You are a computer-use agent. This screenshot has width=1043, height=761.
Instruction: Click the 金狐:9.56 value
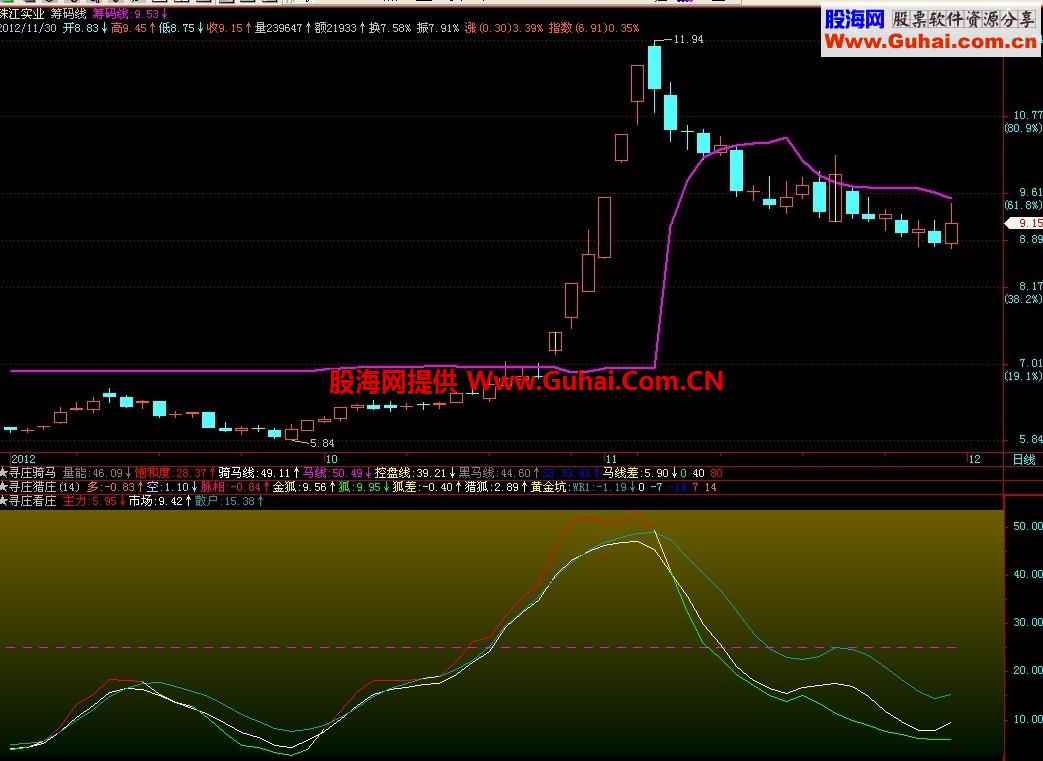304,487
